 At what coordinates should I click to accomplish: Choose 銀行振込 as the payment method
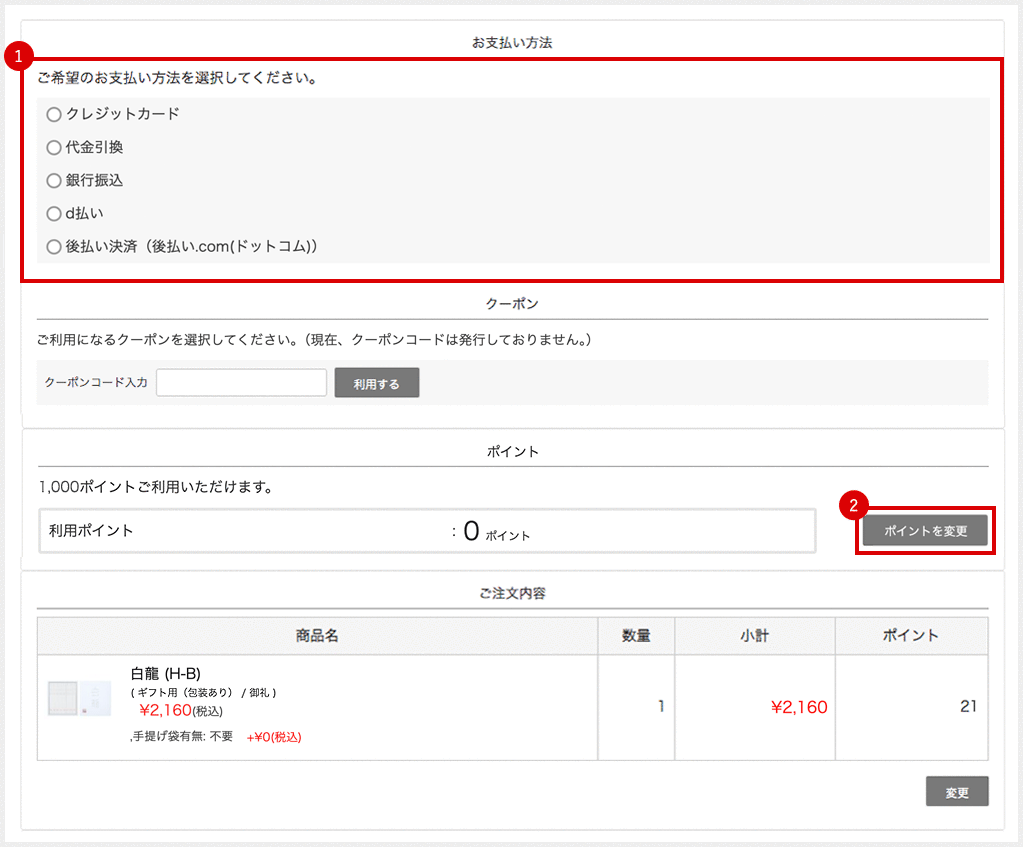point(54,180)
